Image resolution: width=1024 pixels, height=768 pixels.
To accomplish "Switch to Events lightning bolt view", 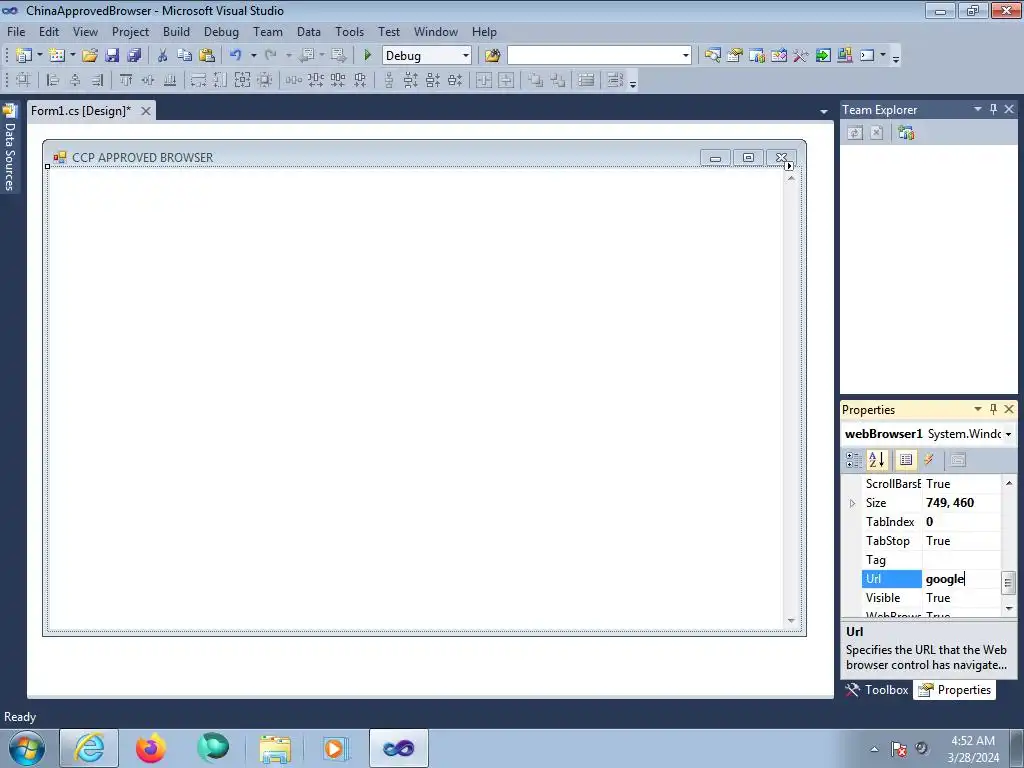I will [929, 460].
